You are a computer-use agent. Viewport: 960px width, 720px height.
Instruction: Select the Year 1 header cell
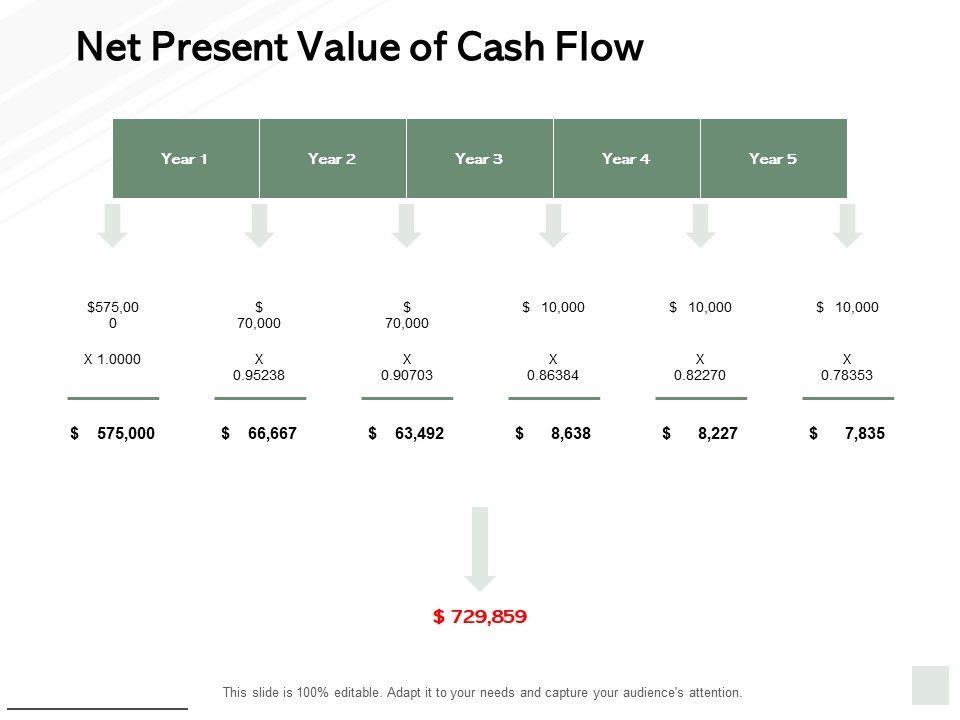[185, 158]
